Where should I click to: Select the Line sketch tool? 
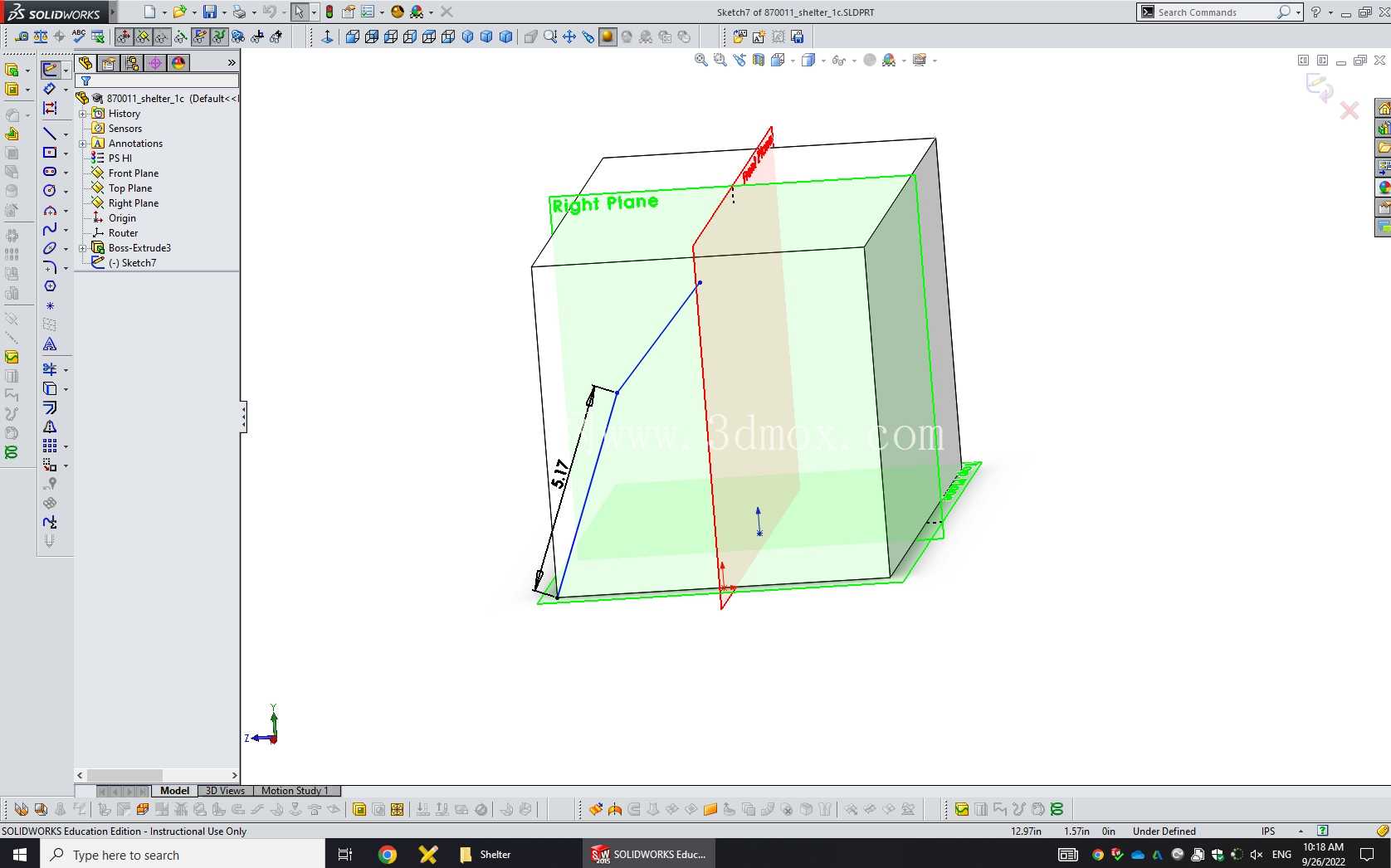pyautogui.click(x=50, y=134)
